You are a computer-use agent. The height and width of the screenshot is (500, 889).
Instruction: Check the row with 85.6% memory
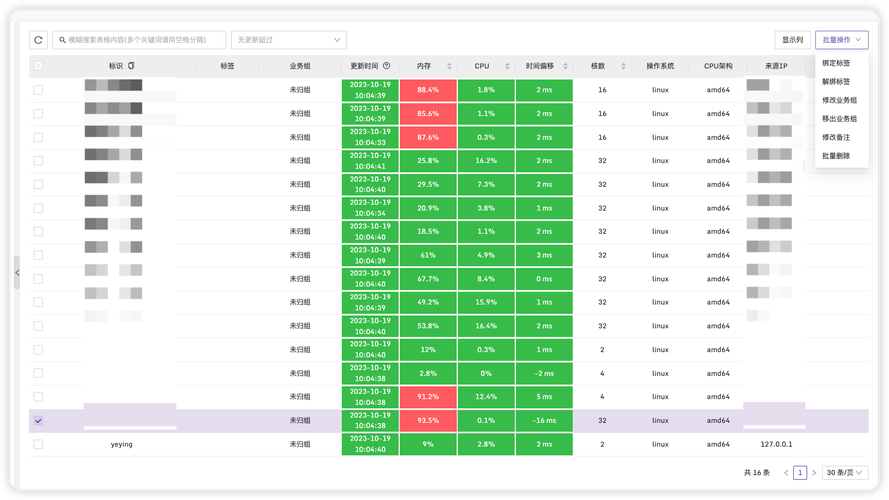click(38, 113)
